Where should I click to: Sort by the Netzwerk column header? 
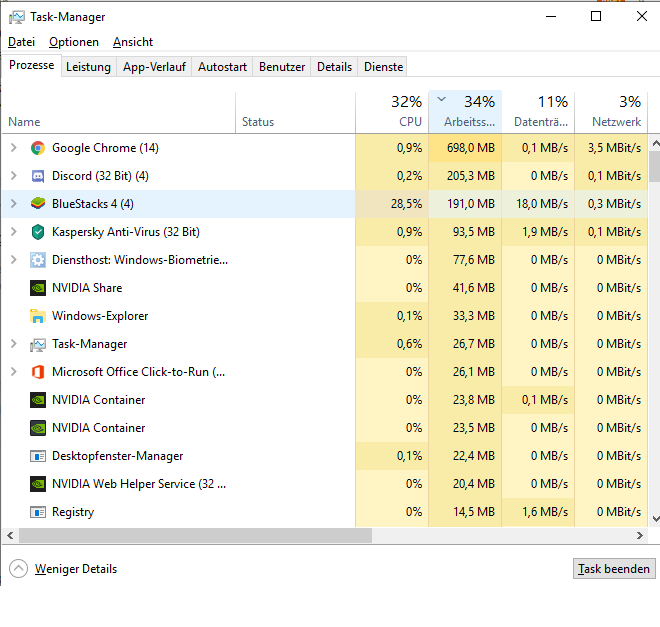click(x=611, y=112)
